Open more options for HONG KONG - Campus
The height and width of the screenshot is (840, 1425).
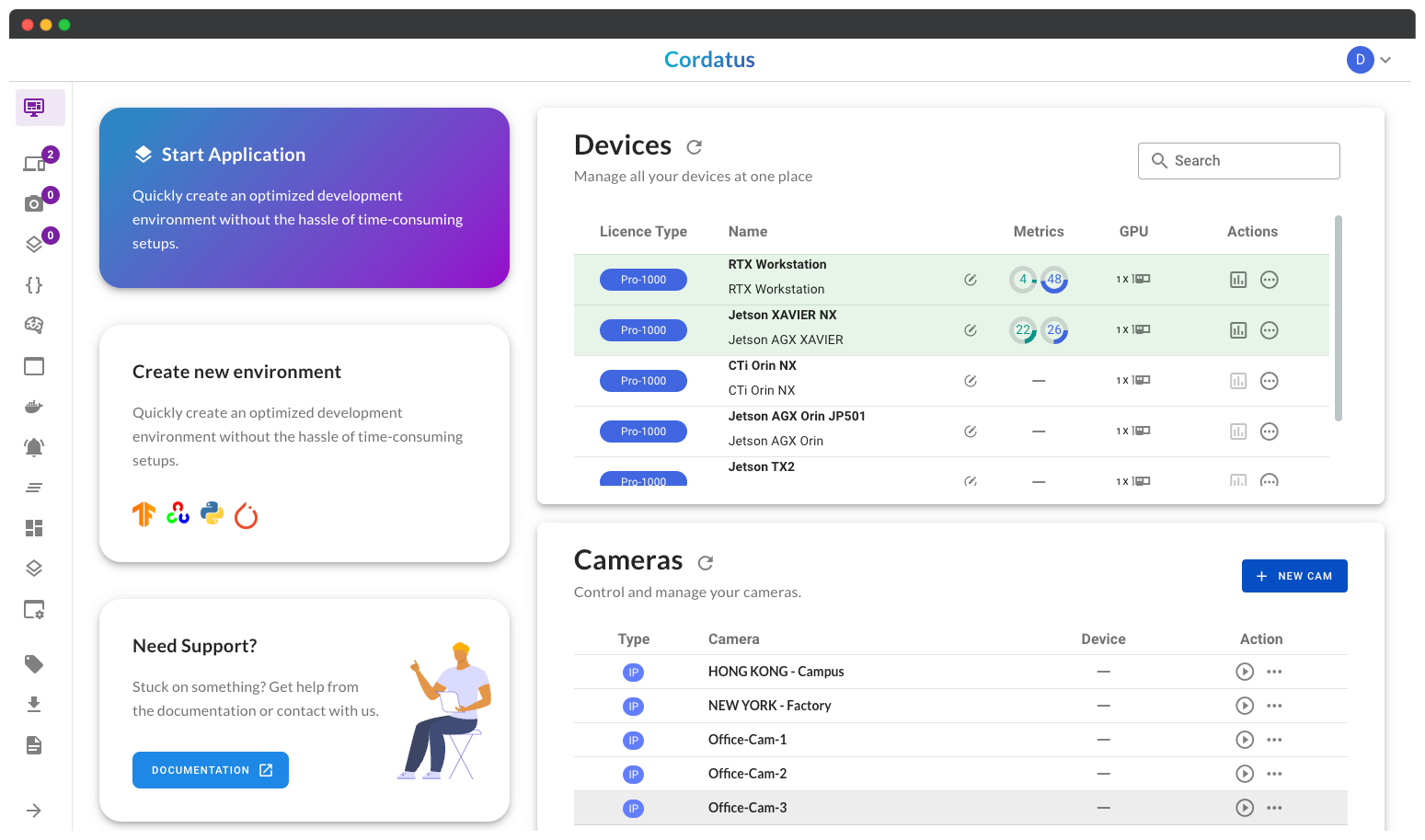click(1274, 672)
